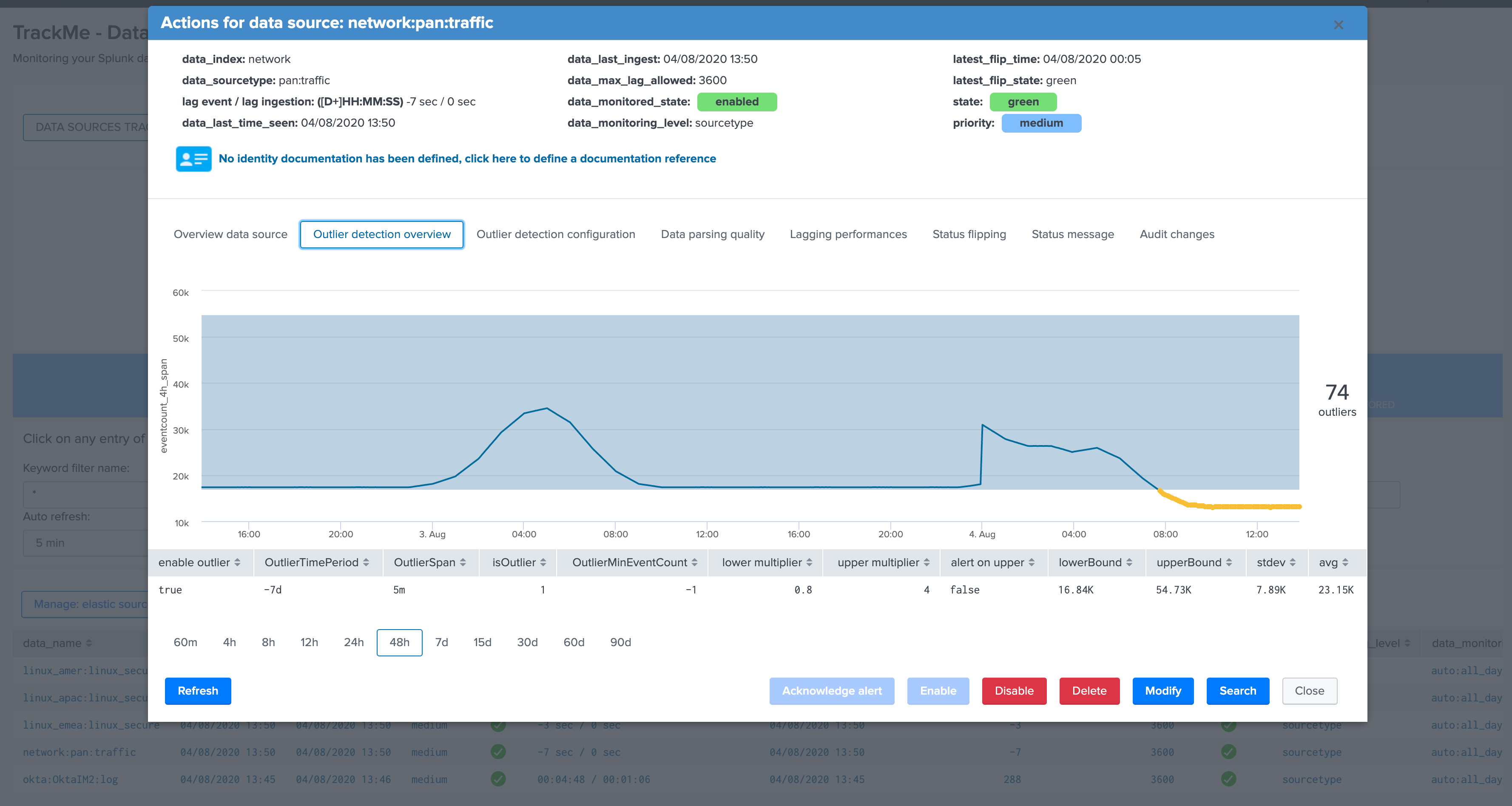Open Status message tab
This screenshot has height=806, width=1512.
[x=1072, y=234]
